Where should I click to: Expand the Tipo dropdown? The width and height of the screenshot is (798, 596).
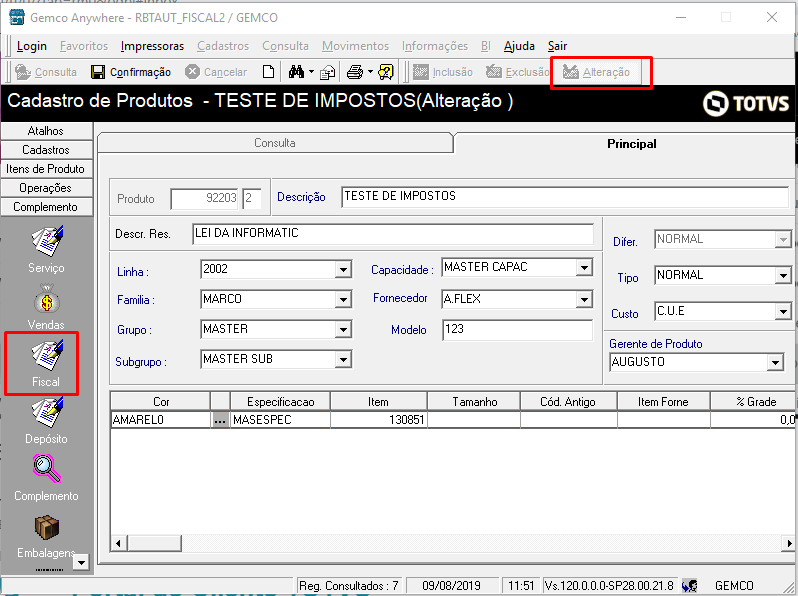(783, 276)
